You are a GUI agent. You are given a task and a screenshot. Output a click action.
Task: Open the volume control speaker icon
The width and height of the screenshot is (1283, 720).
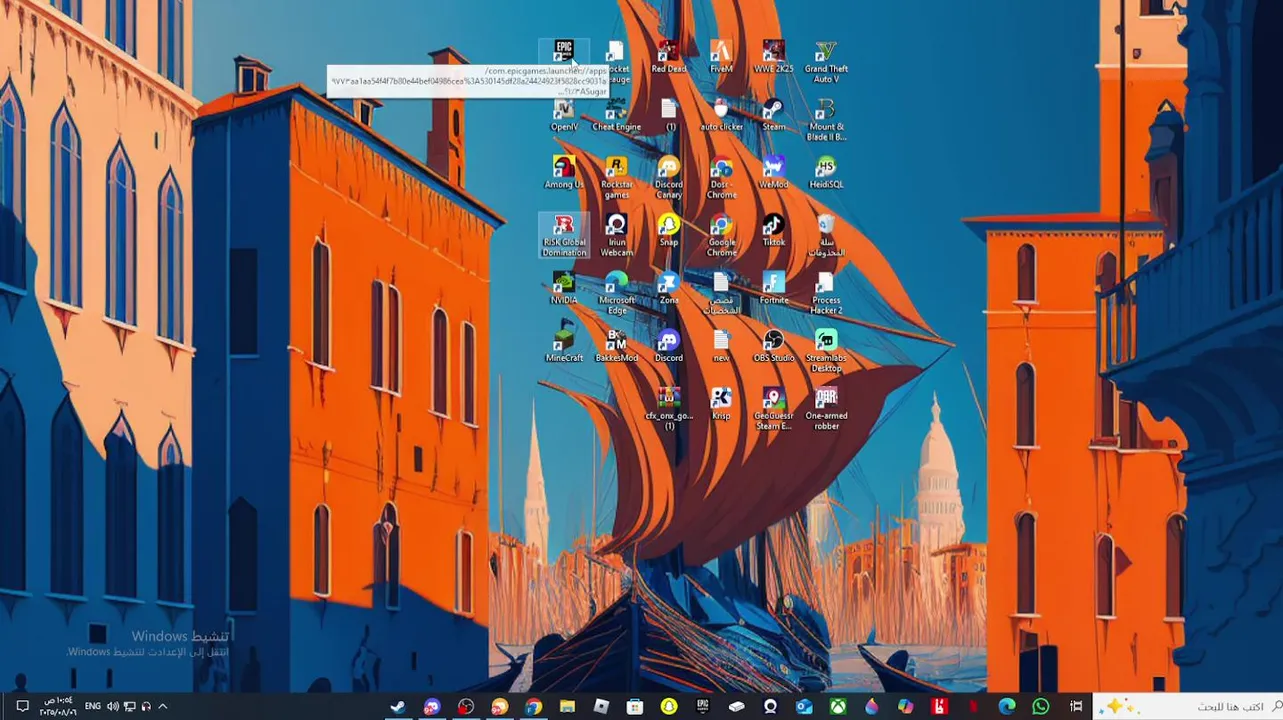click(x=112, y=706)
